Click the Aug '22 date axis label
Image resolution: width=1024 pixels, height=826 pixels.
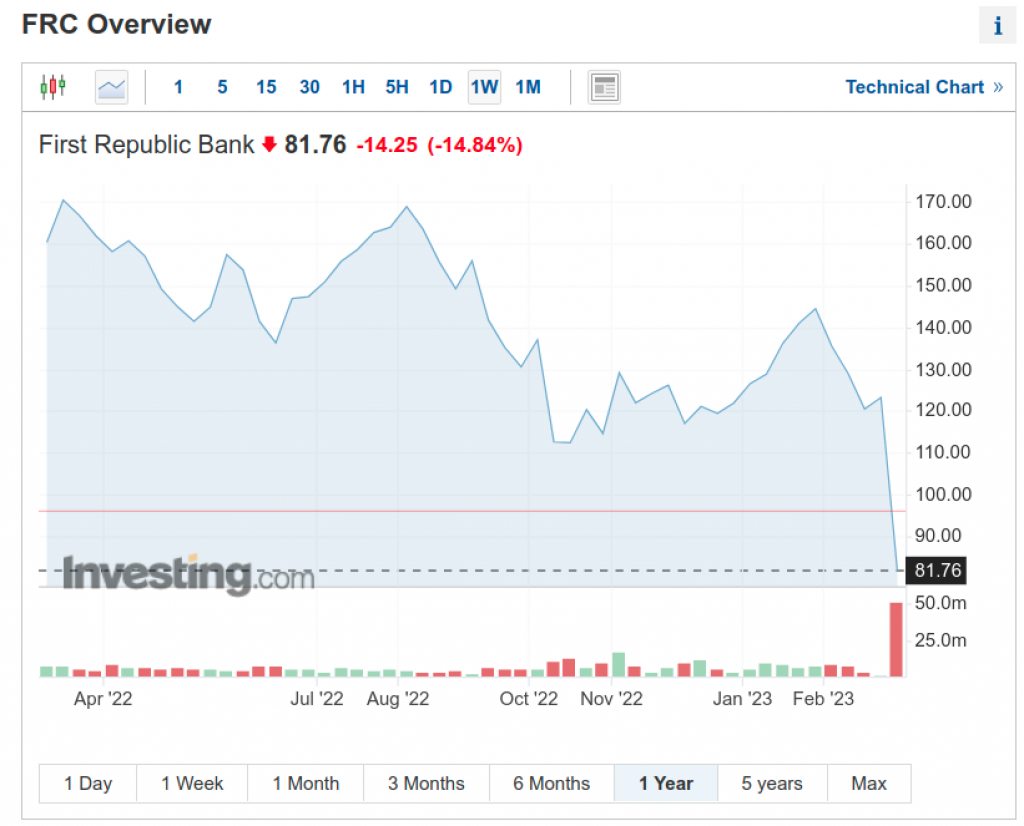[x=398, y=699]
